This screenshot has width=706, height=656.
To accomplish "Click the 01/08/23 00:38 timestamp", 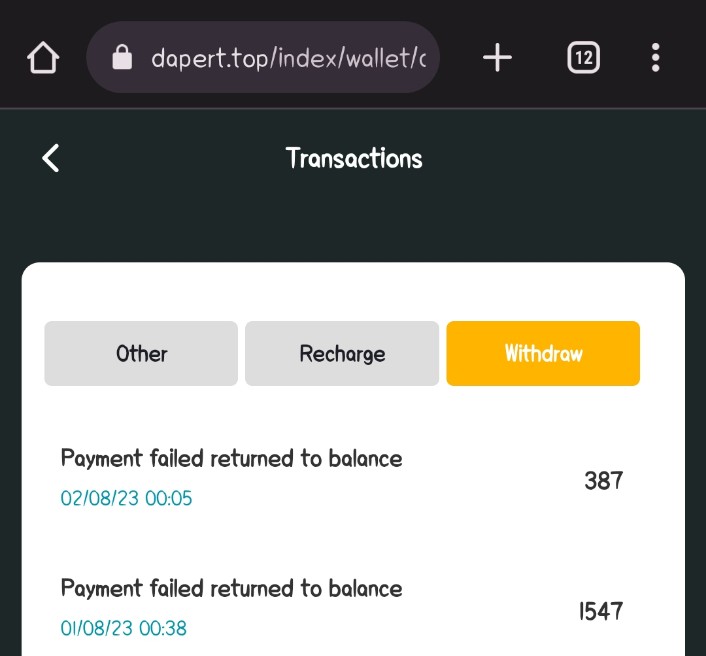I will (x=123, y=628).
